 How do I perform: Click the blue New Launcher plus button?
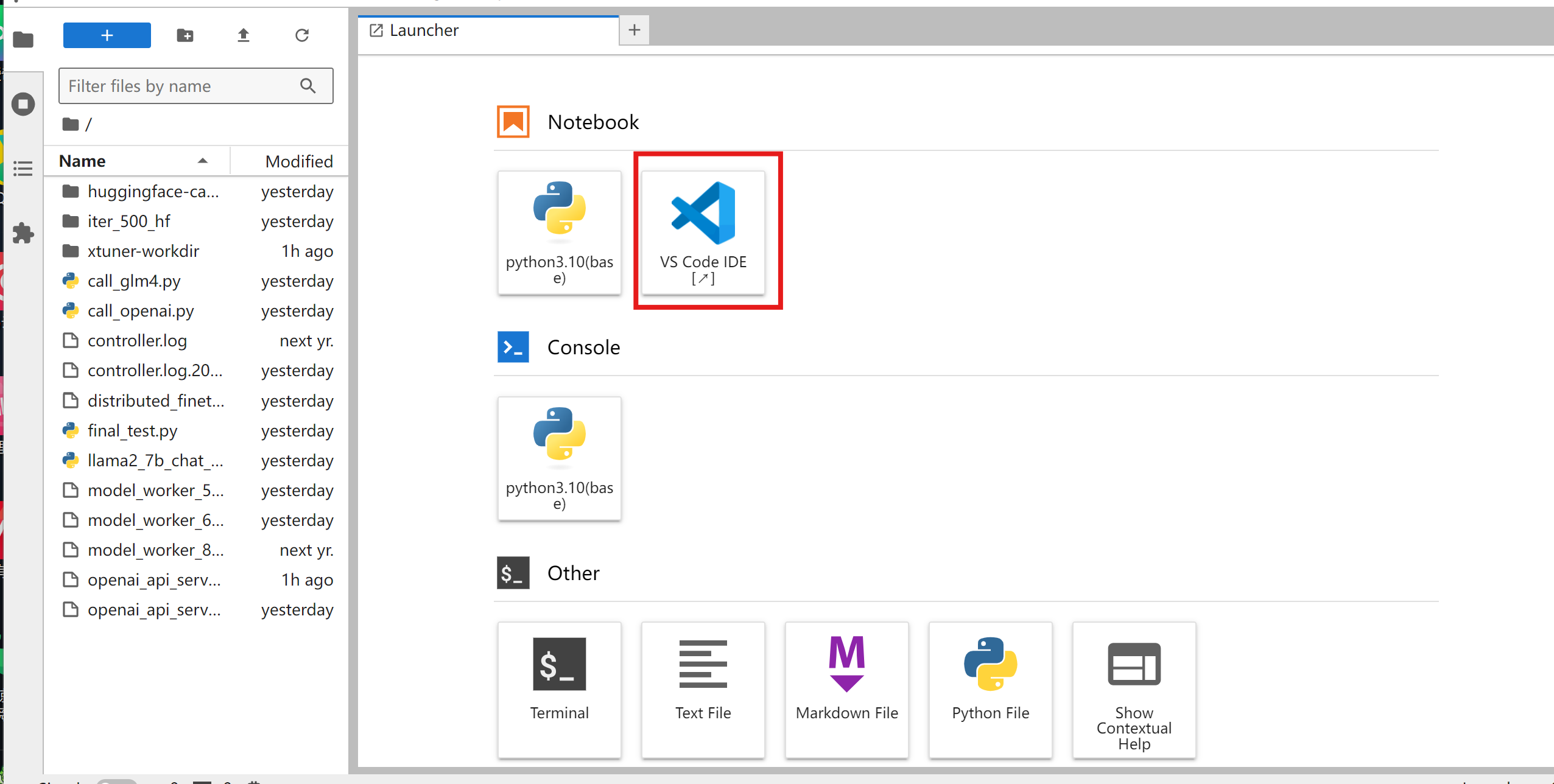(107, 35)
